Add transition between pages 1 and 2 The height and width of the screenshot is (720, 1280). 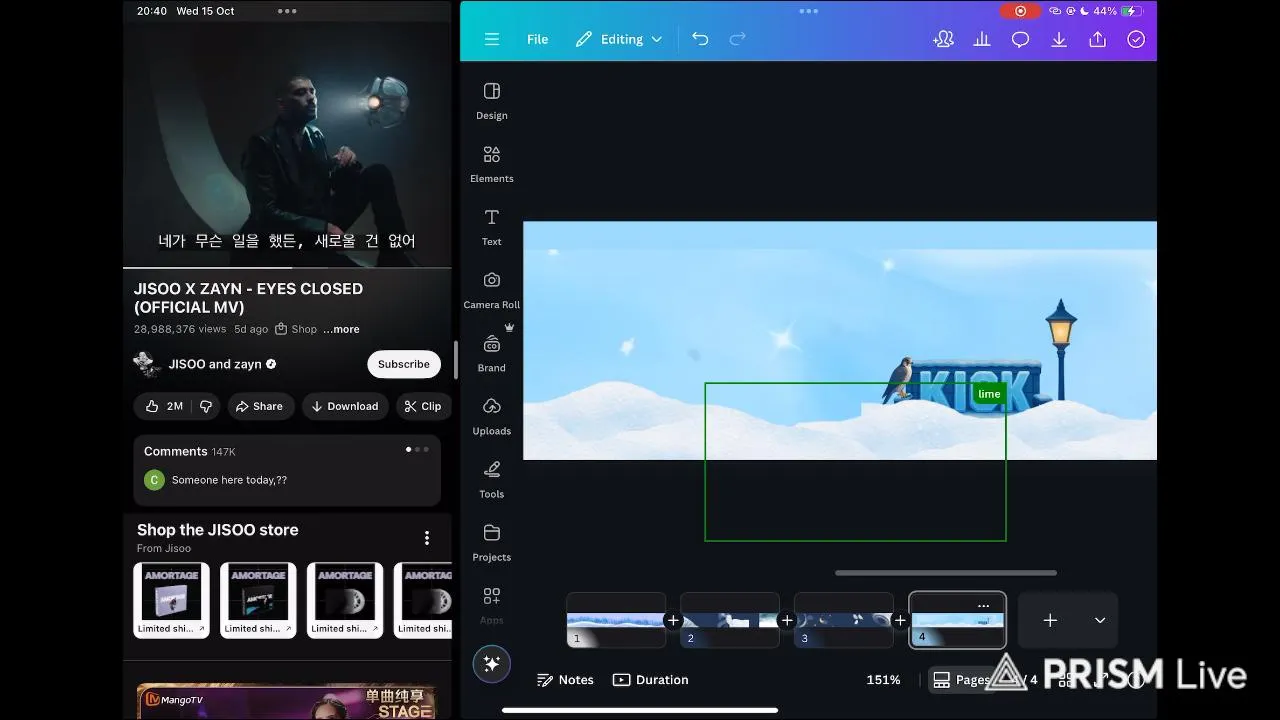coord(673,620)
